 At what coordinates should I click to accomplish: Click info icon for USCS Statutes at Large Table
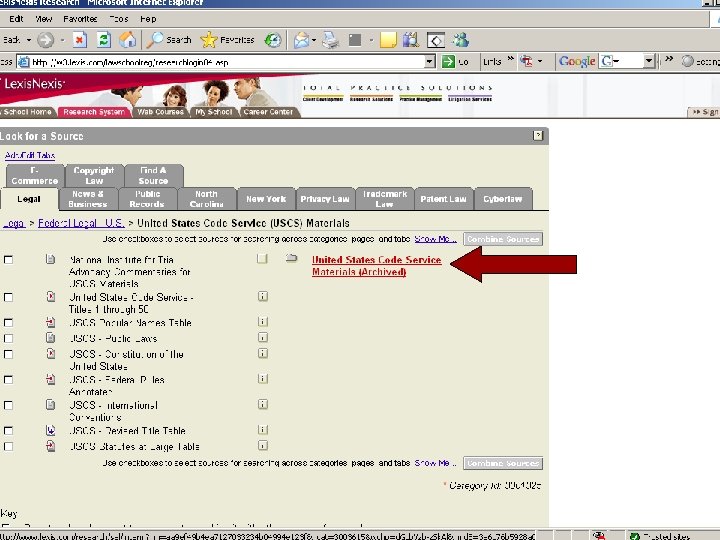click(263, 445)
